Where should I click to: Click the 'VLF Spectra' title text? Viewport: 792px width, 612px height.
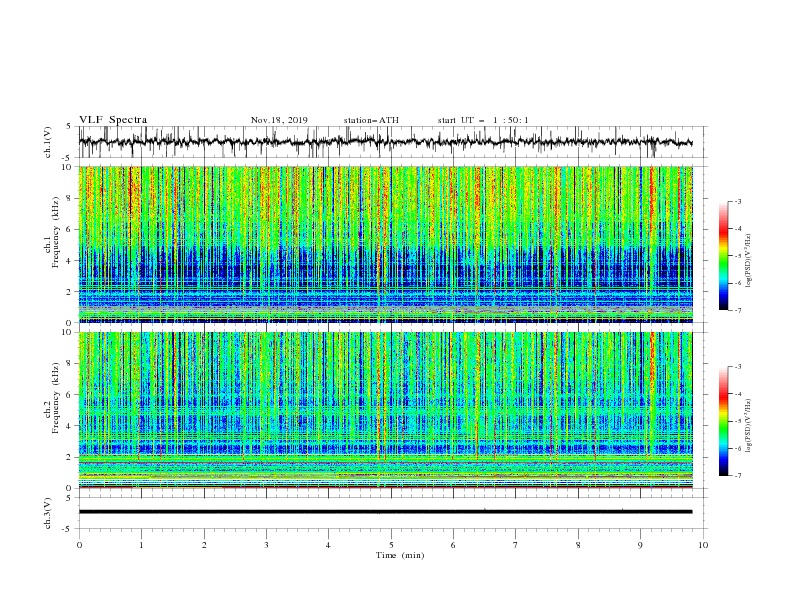point(113,120)
